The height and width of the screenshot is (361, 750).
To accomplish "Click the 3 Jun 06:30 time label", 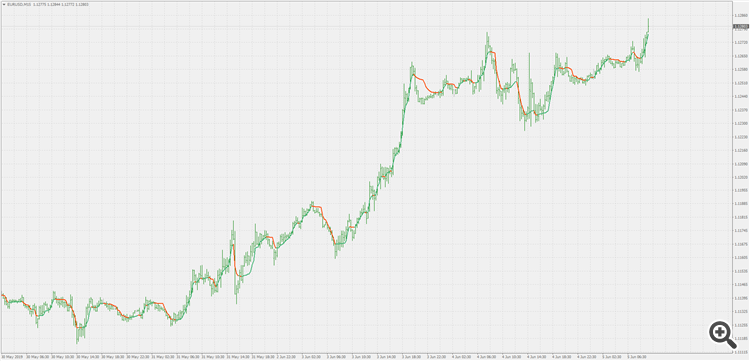I will coord(337,357).
